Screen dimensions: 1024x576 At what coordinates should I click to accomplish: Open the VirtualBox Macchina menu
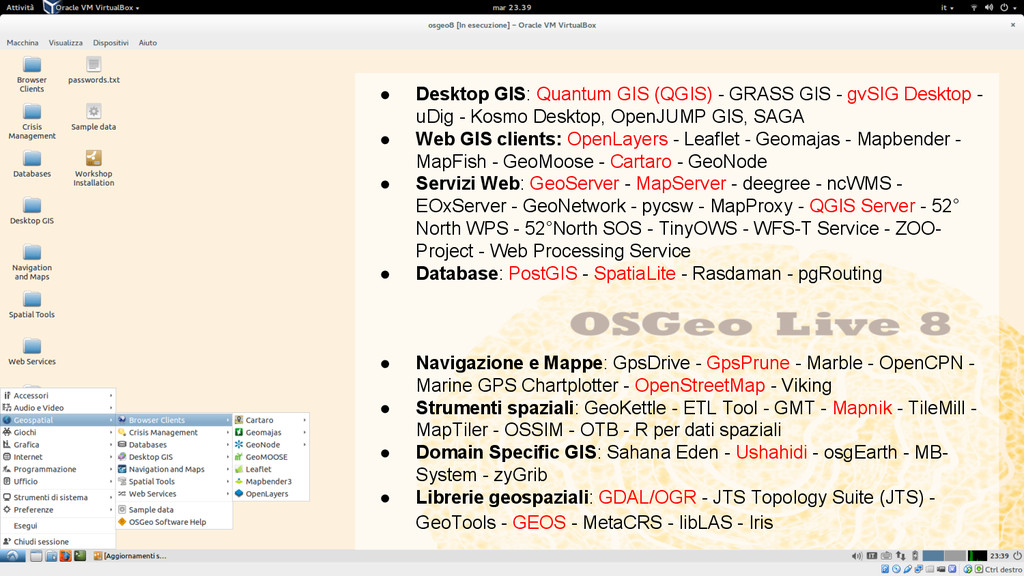tap(22, 42)
